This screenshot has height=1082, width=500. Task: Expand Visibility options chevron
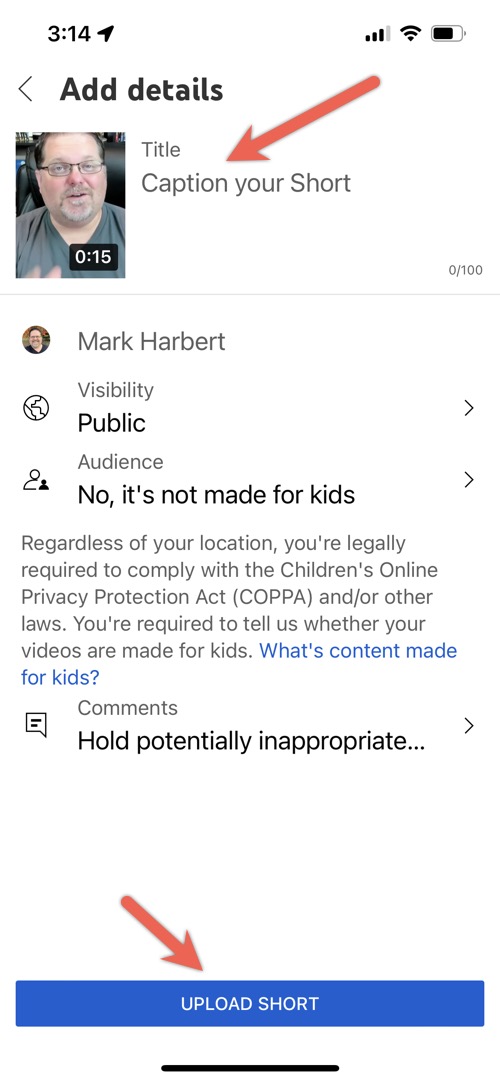(x=469, y=408)
